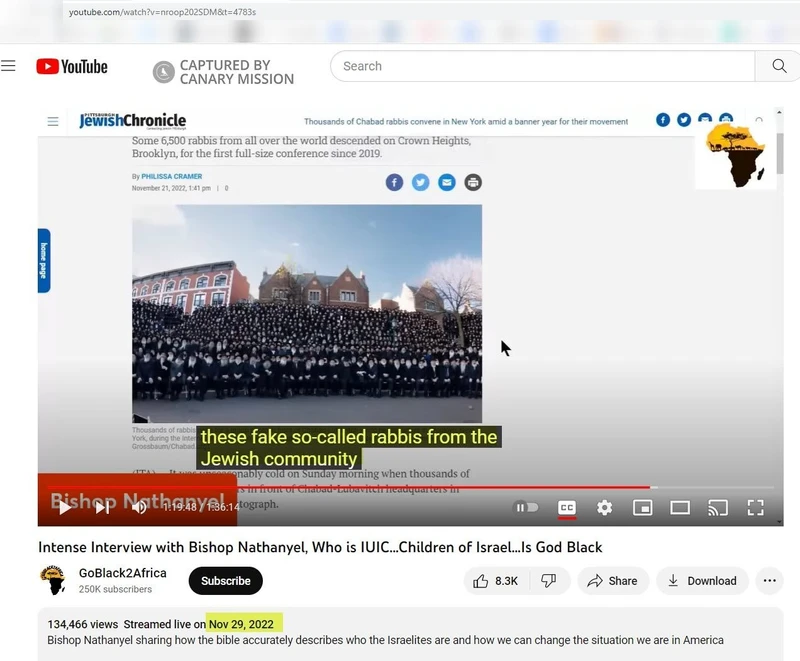The height and width of the screenshot is (661, 800).
Task: Cast the video to a device
Action: (x=718, y=508)
